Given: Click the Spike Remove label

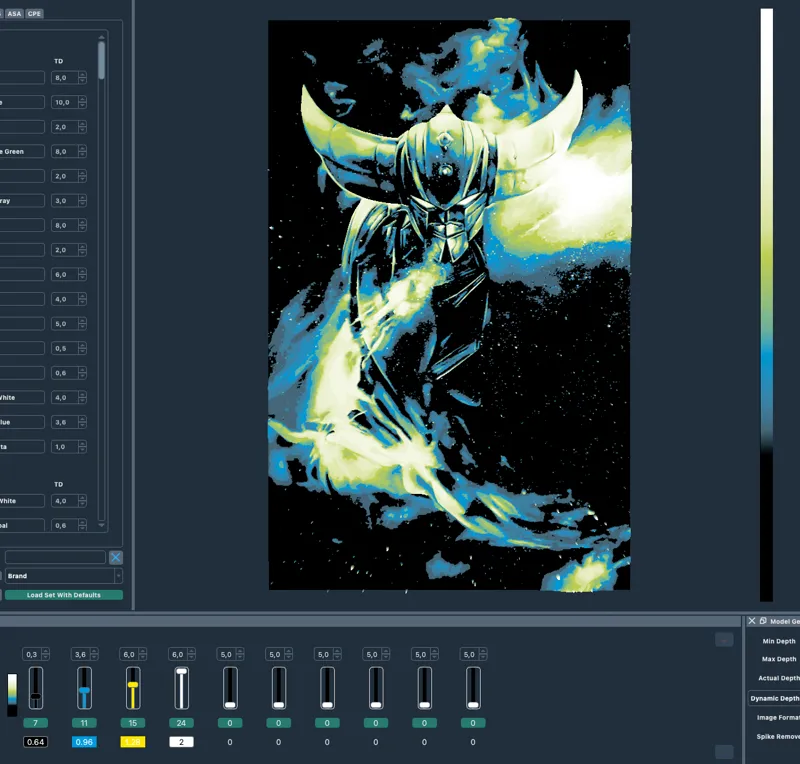Looking at the screenshot, I should [x=778, y=736].
